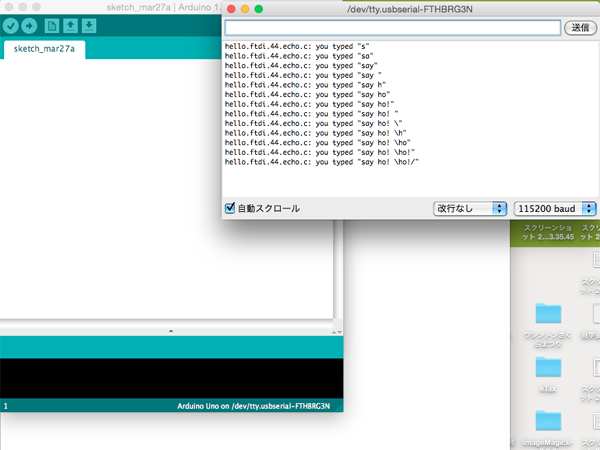Screen dimensions: 600x450
Task: Click the output line you typed "say ho! \h"
Action: click(315, 133)
